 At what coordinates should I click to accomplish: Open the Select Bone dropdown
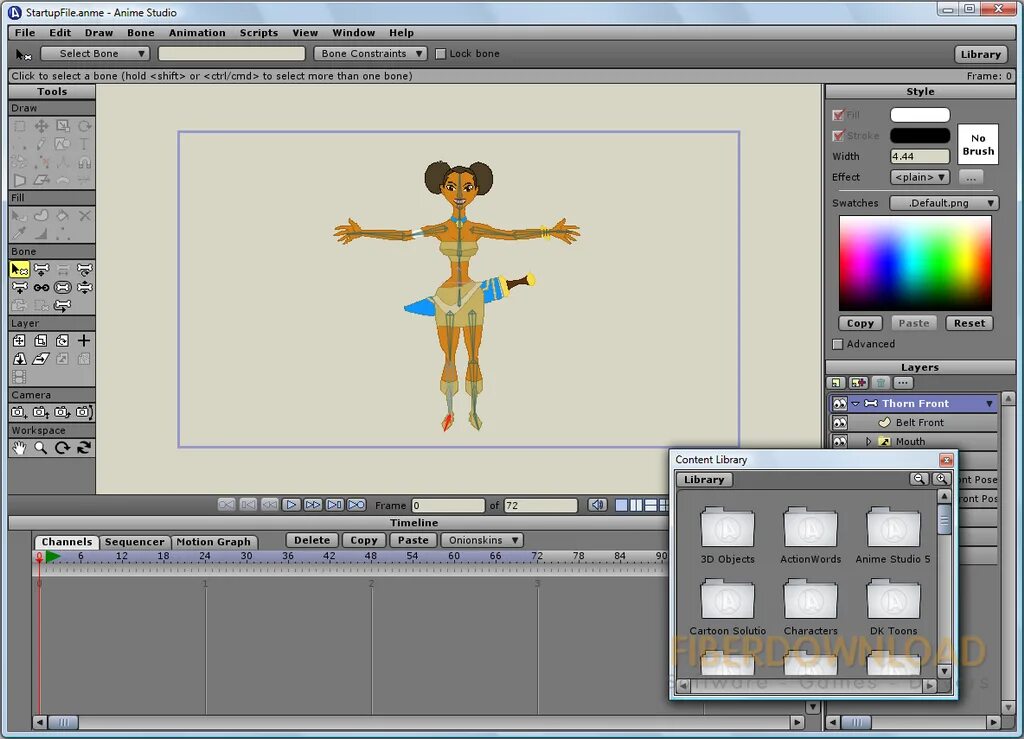pos(95,54)
